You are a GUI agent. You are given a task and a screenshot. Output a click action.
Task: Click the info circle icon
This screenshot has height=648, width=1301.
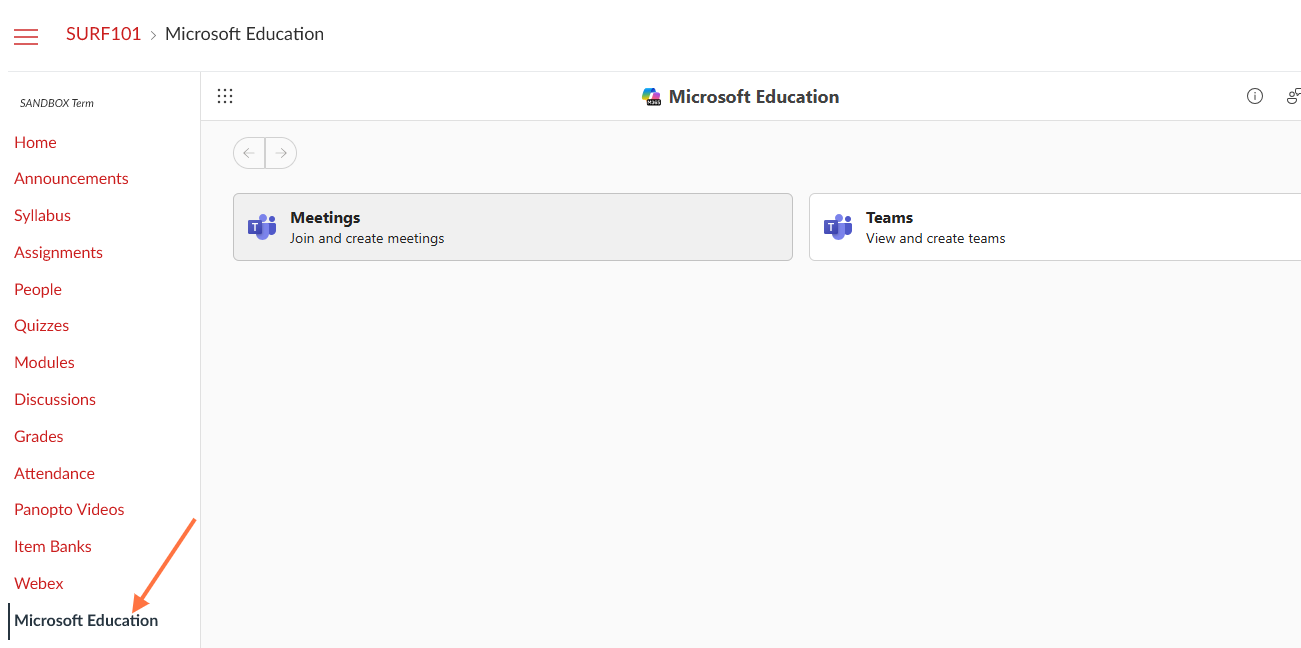[1255, 96]
